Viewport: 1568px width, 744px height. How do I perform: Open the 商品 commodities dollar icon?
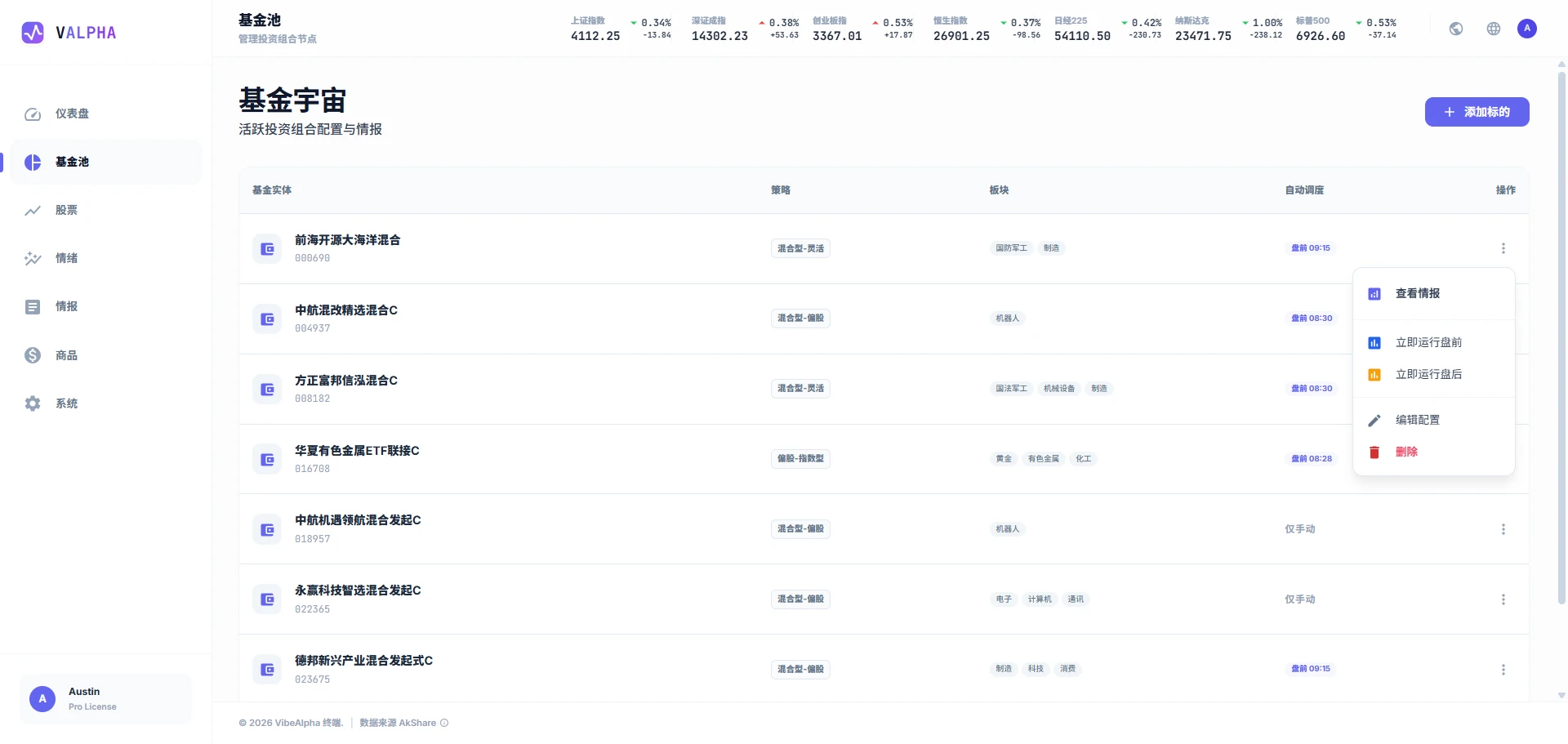point(33,355)
